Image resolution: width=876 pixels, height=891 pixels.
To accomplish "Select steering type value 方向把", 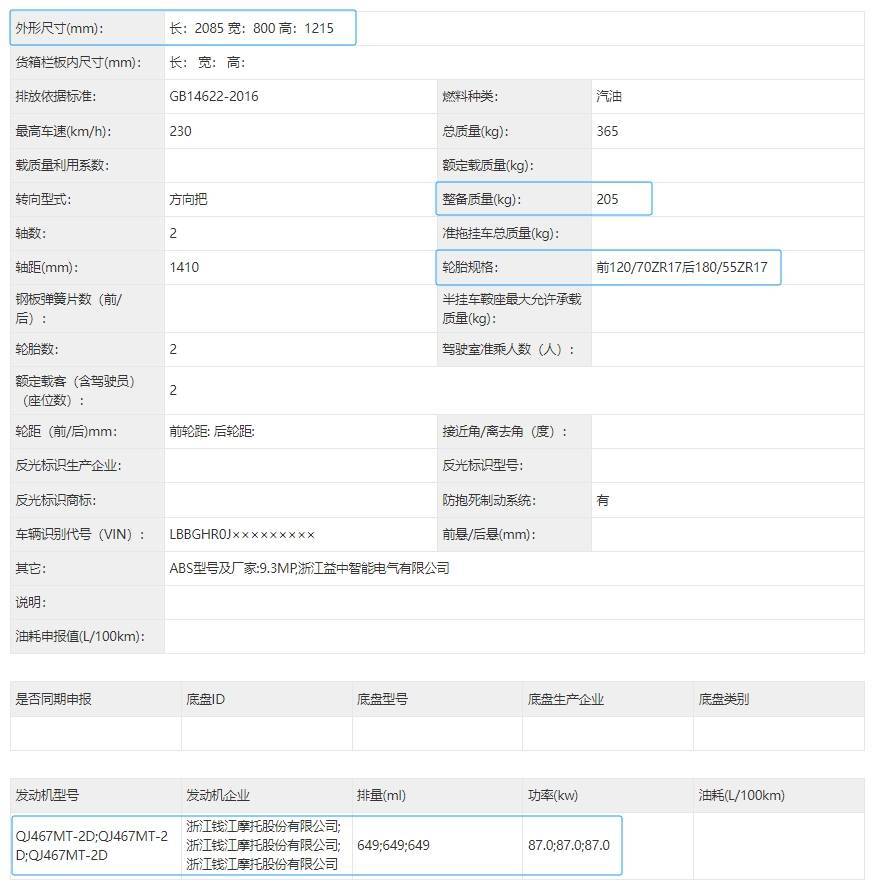I will point(188,199).
